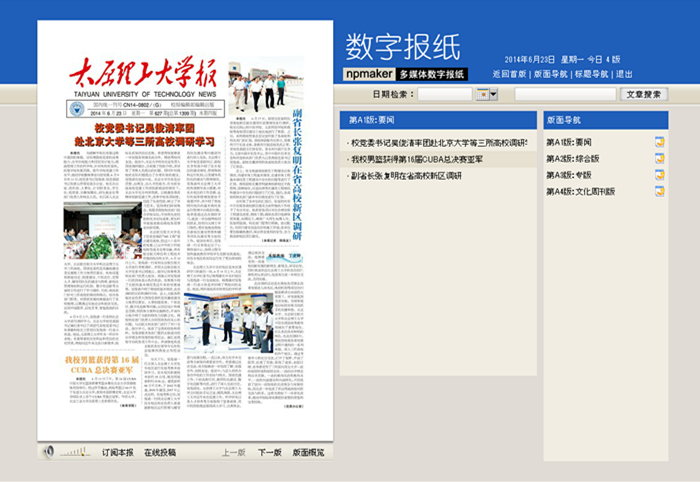Expand the date picker dropdown arrow

[x=493, y=94]
